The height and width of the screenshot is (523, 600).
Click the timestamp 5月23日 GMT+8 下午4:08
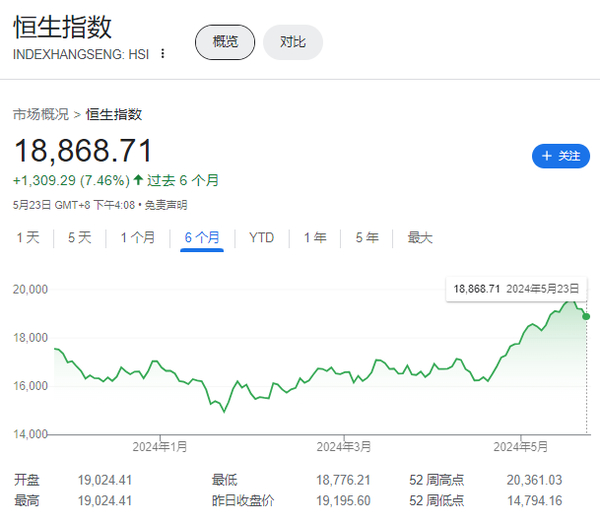click(x=74, y=205)
